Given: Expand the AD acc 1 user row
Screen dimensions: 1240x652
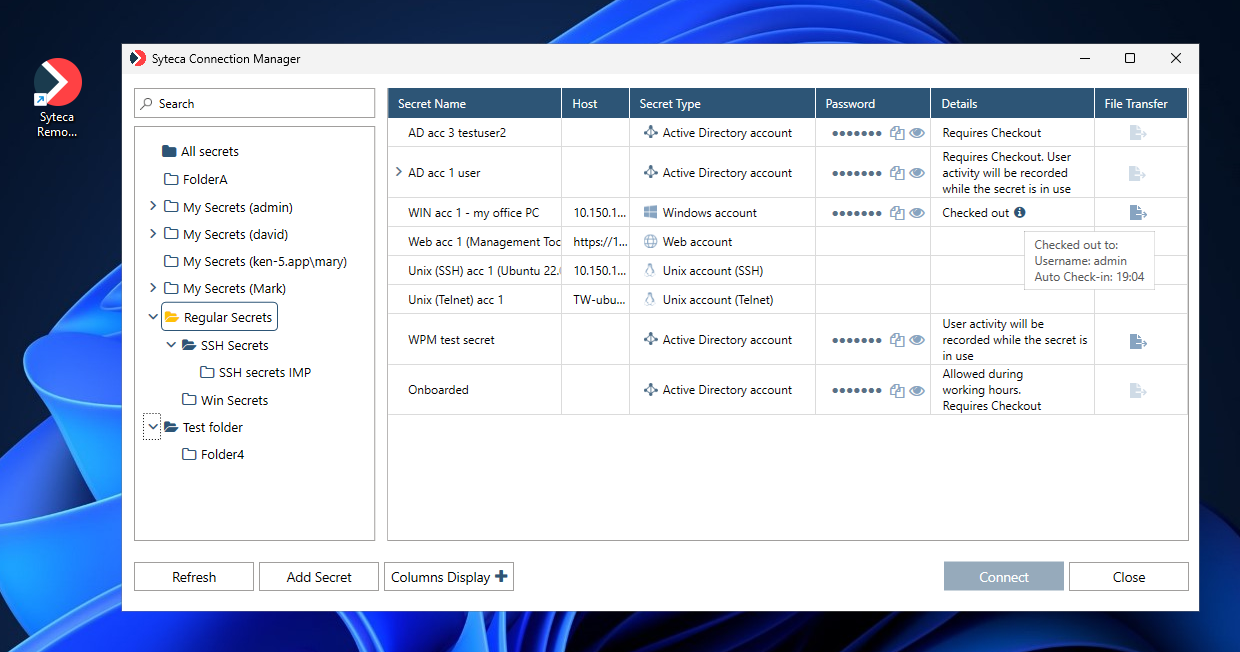Looking at the screenshot, I should pos(399,172).
